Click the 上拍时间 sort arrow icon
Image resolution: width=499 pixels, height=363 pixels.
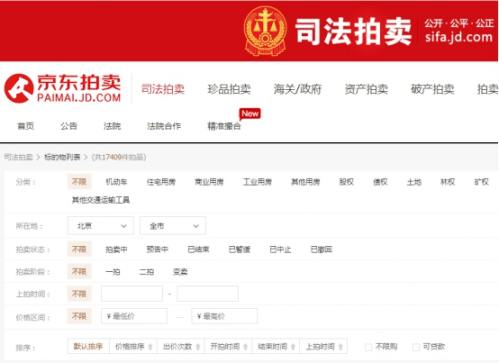341,347
